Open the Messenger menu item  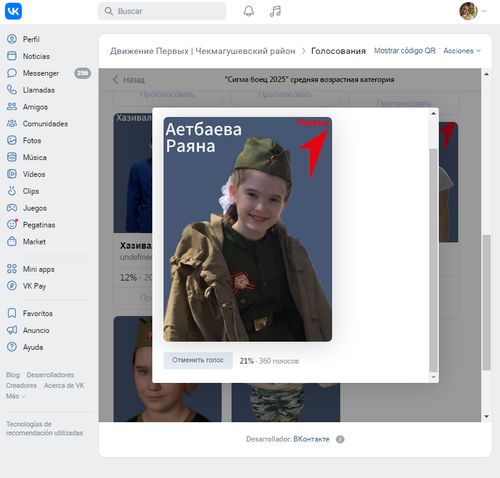pyautogui.click(x=41, y=73)
